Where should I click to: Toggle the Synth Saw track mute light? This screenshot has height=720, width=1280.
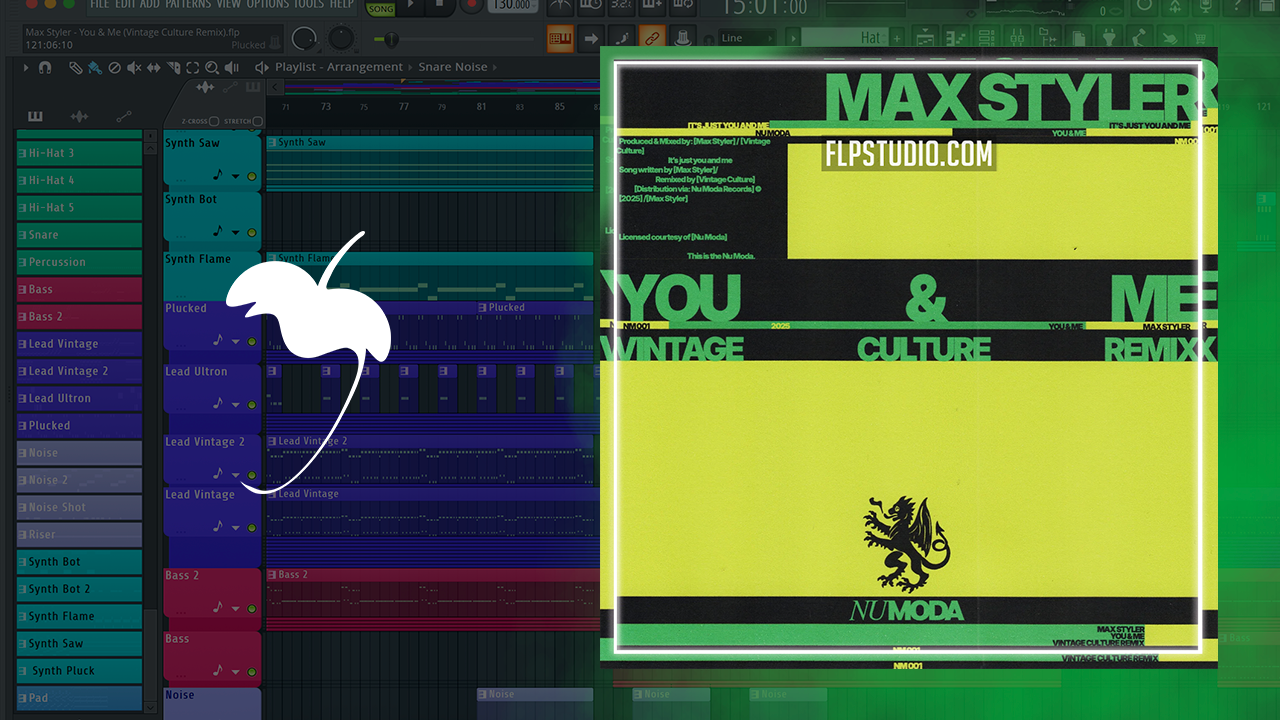(x=251, y=176)
